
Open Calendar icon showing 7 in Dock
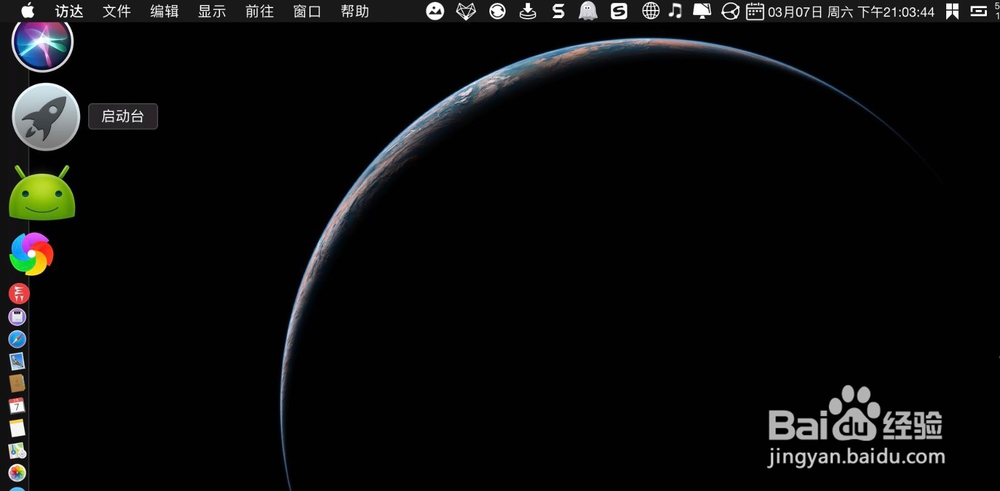click(x=17, y=406)
